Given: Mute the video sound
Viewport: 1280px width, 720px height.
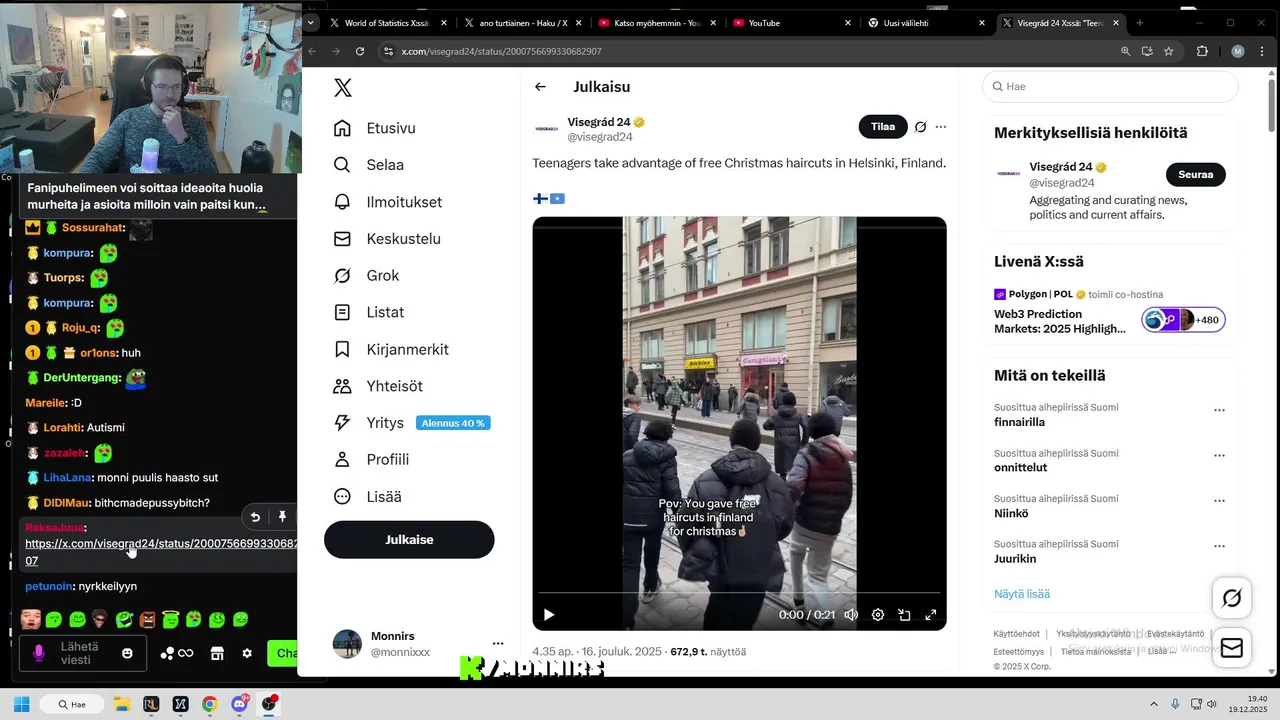Looking at the screenshot, I should pos(851,615).
